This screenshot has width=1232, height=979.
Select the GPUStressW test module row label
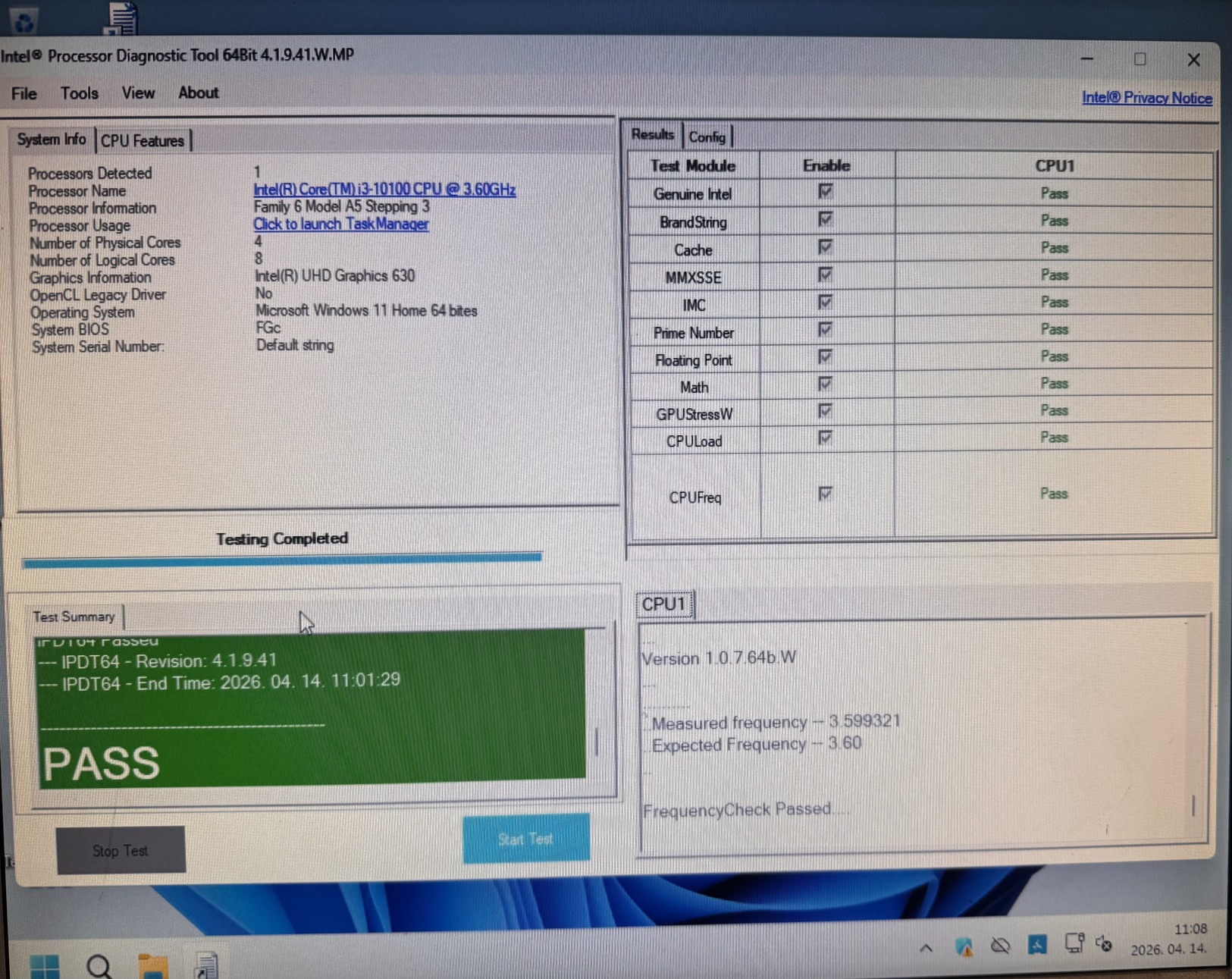pyautogui.click(x=694, y=414)
